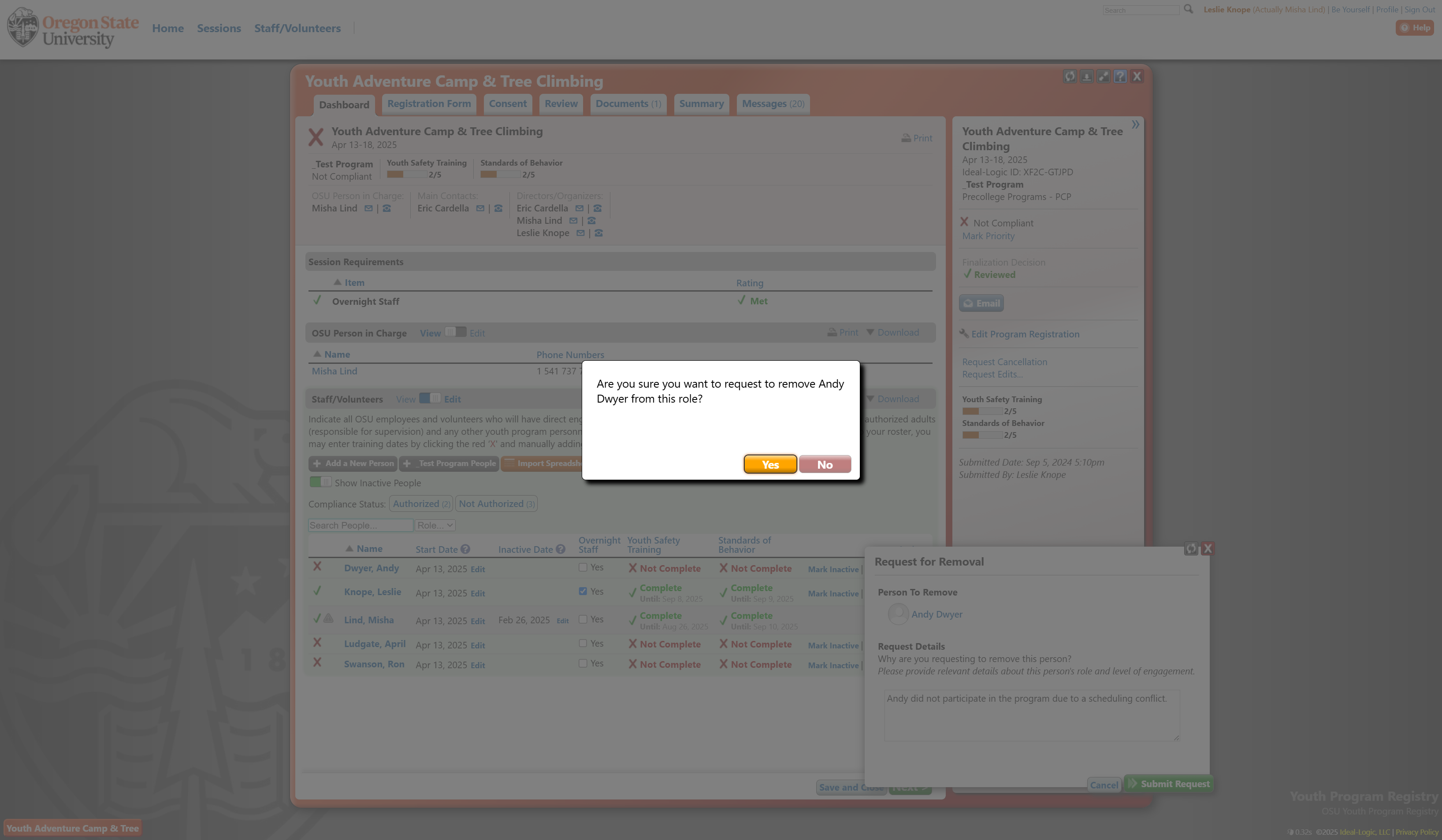Screen dimensions: 1442x840
Task: Click the expand window icon in session header
Action: pyautogui.click(x=1103, y=77)
